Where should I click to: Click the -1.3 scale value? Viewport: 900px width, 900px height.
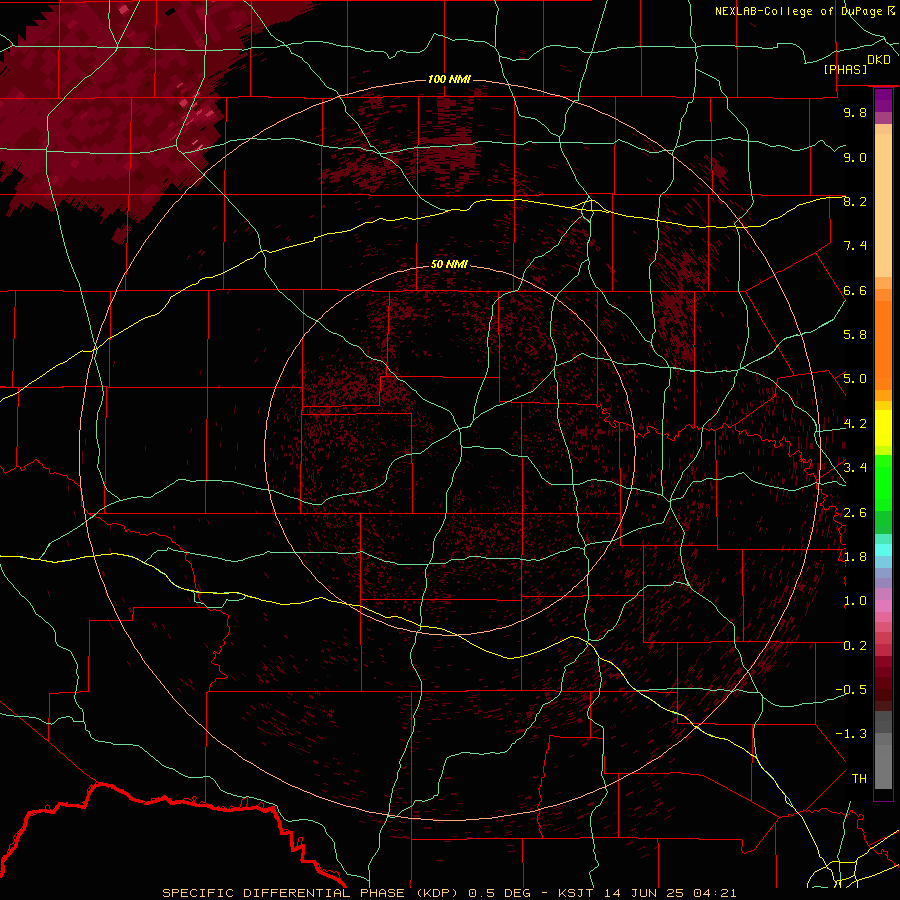point(851,734)
